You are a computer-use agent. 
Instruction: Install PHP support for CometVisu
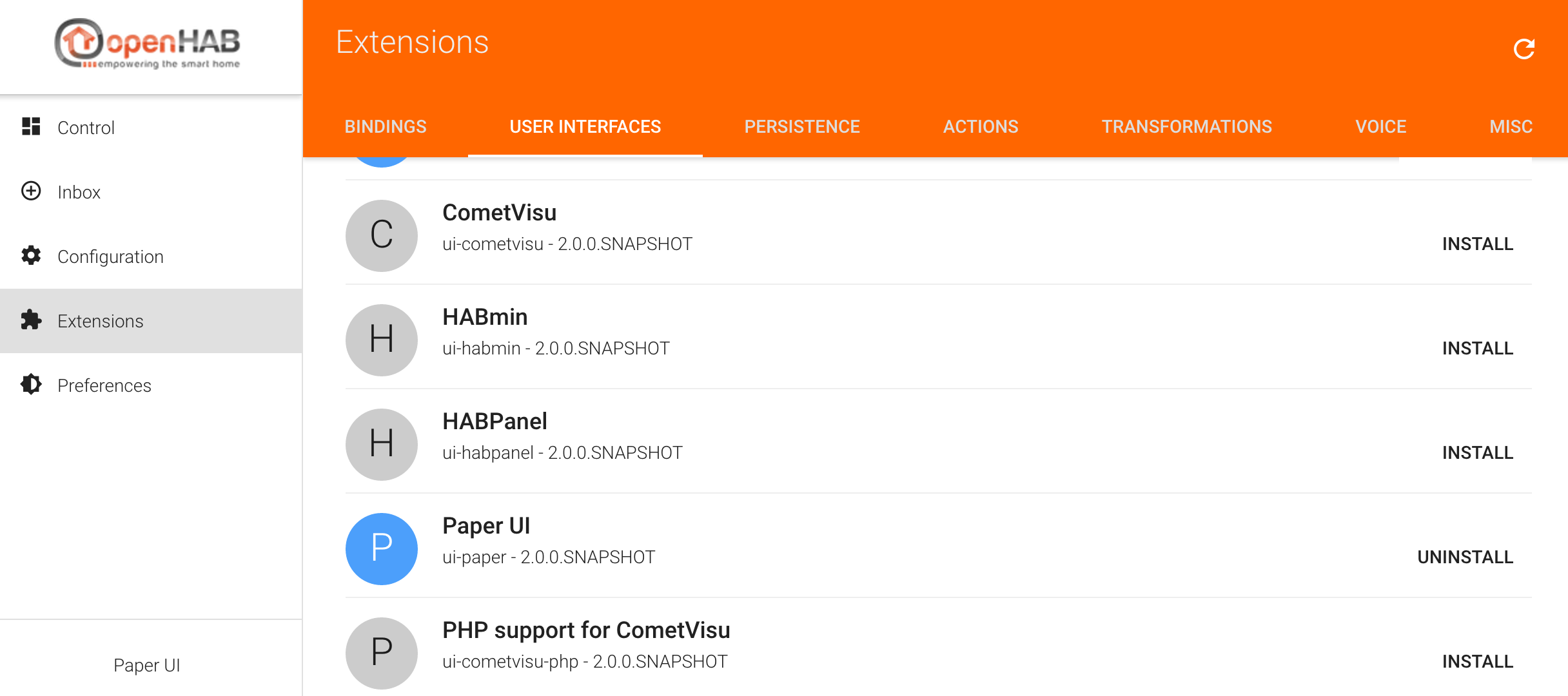click(x=1477, y=662)
